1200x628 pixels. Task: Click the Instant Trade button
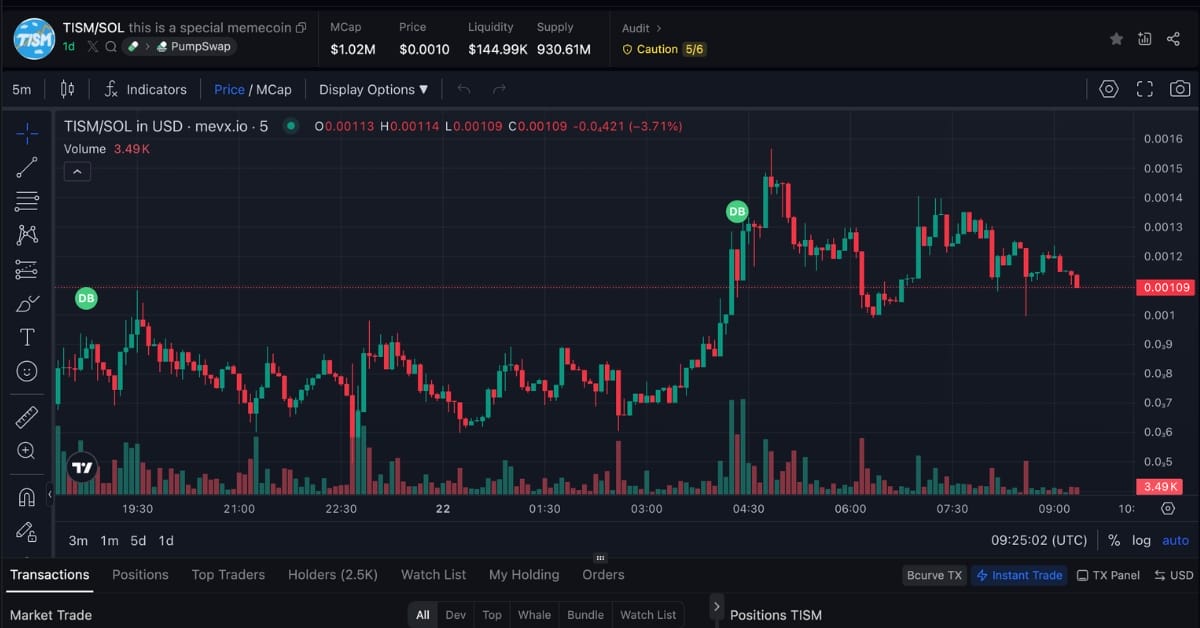(x=1018, y=575)
